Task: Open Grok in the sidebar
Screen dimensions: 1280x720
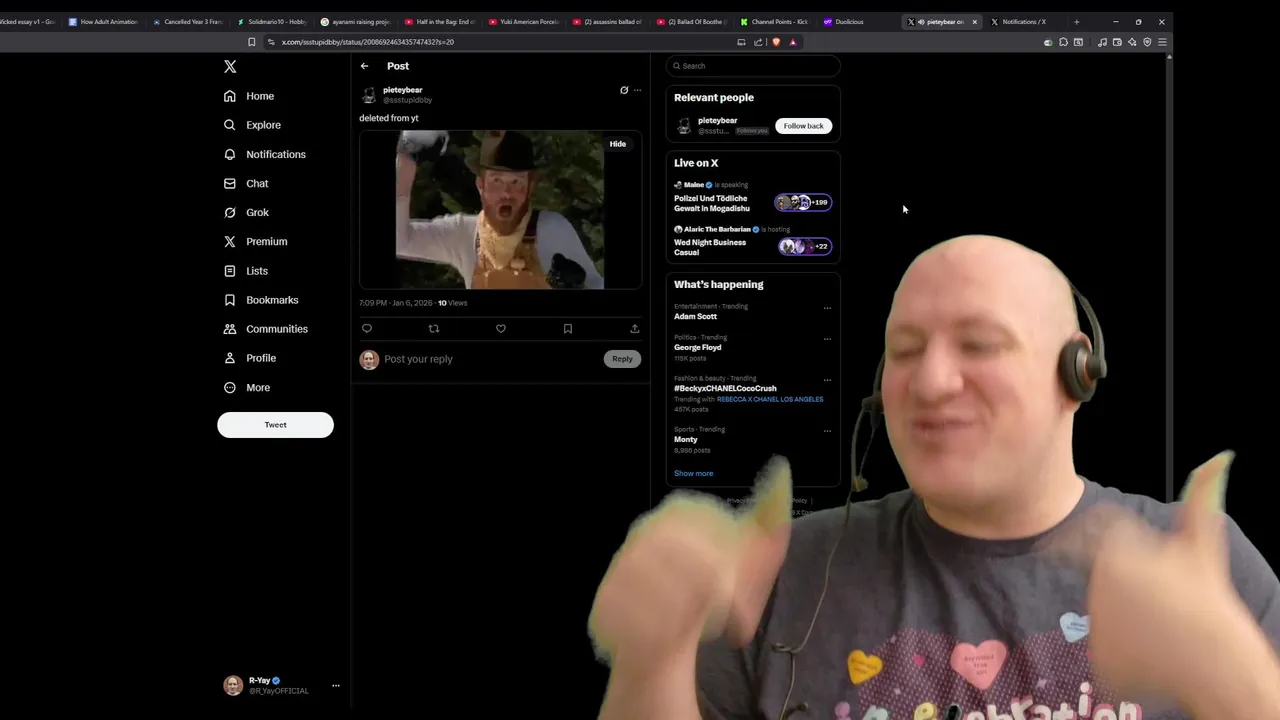Action: coord(246,212)
